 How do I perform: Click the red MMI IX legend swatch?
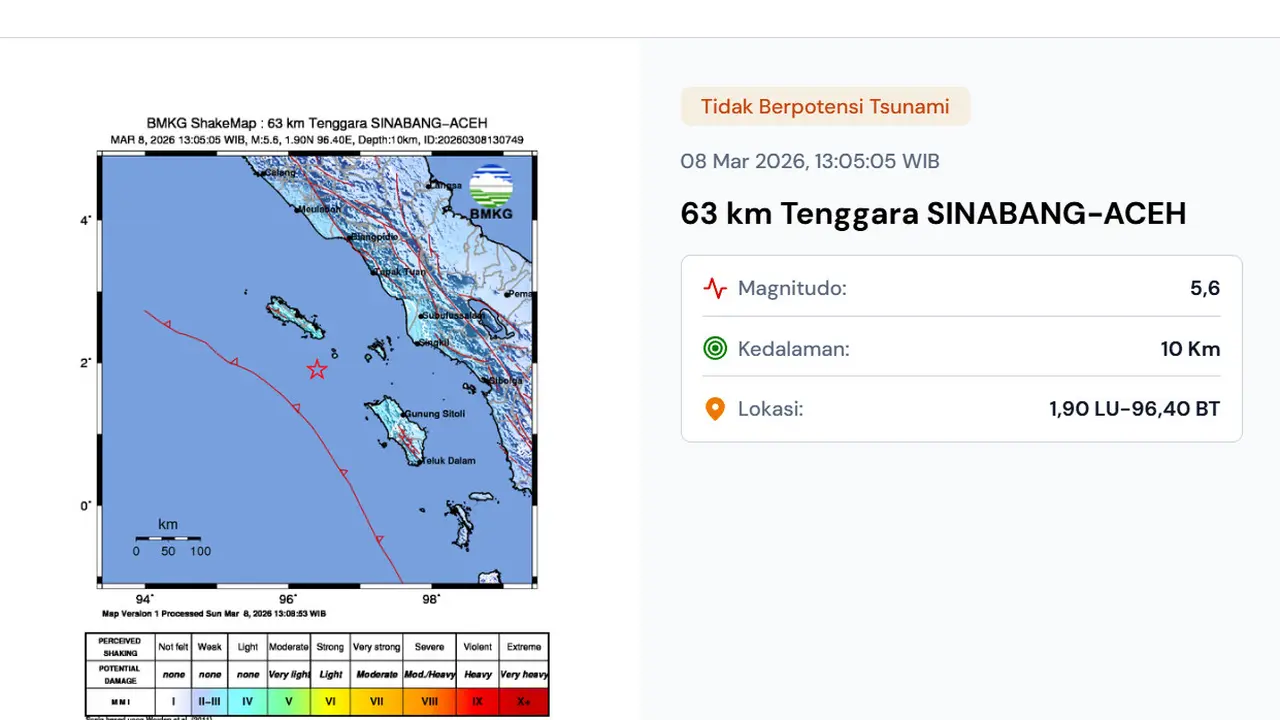point(477,702)
